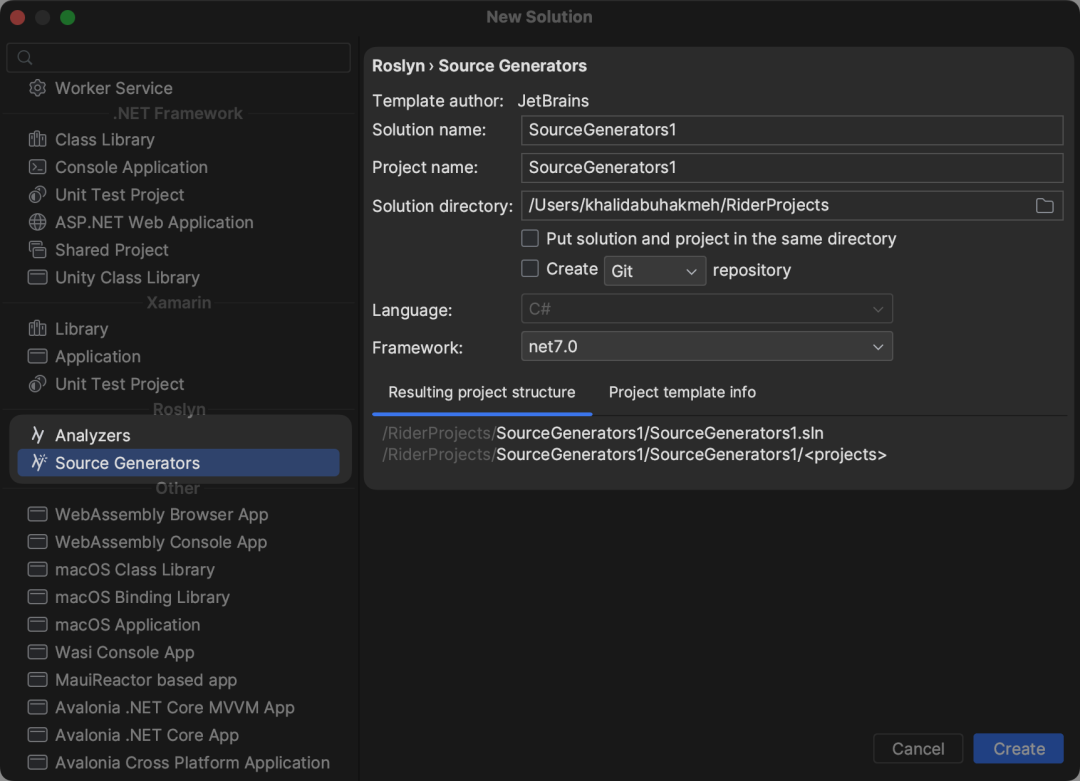Click the JetBrains template author text

pyautogui.click(x=553, y=101)
